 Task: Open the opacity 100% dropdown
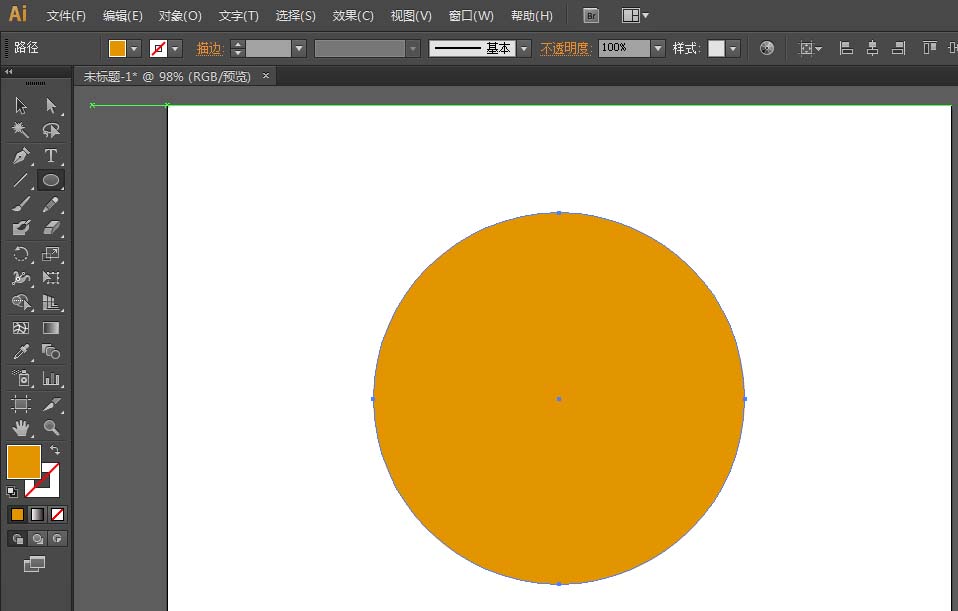pyautogui.click(x=657, y=48)
